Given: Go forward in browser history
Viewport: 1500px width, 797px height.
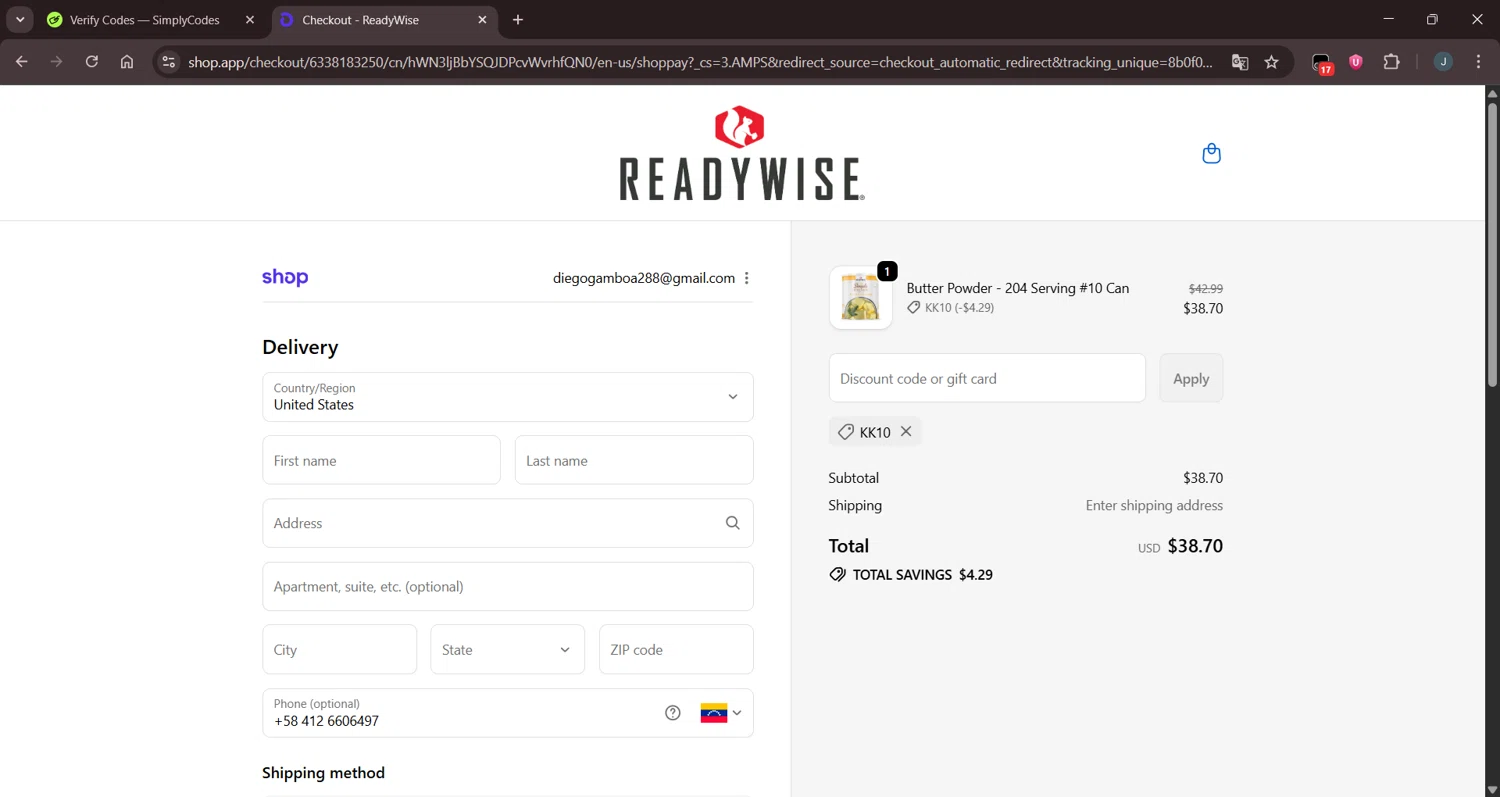Looking at the screenshot, I should click(x=56, y=62).
